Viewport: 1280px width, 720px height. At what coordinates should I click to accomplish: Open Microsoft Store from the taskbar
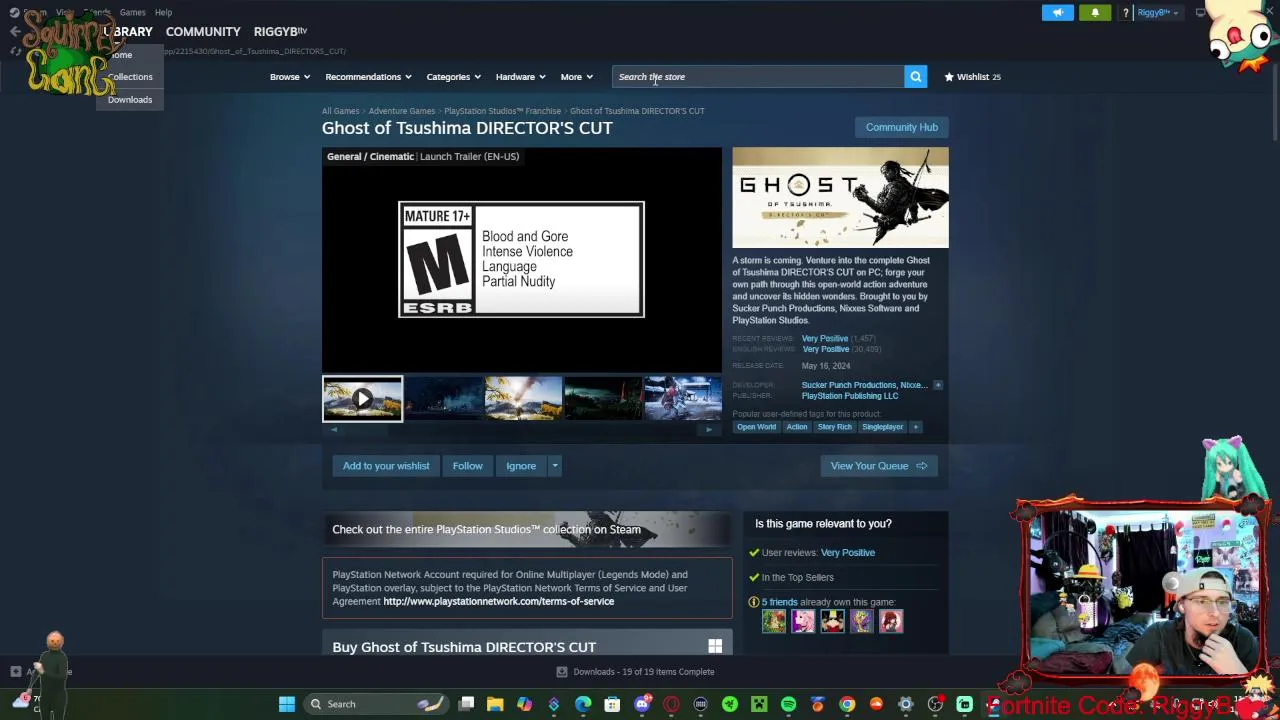pyautogui.click(x=612, y=704)
